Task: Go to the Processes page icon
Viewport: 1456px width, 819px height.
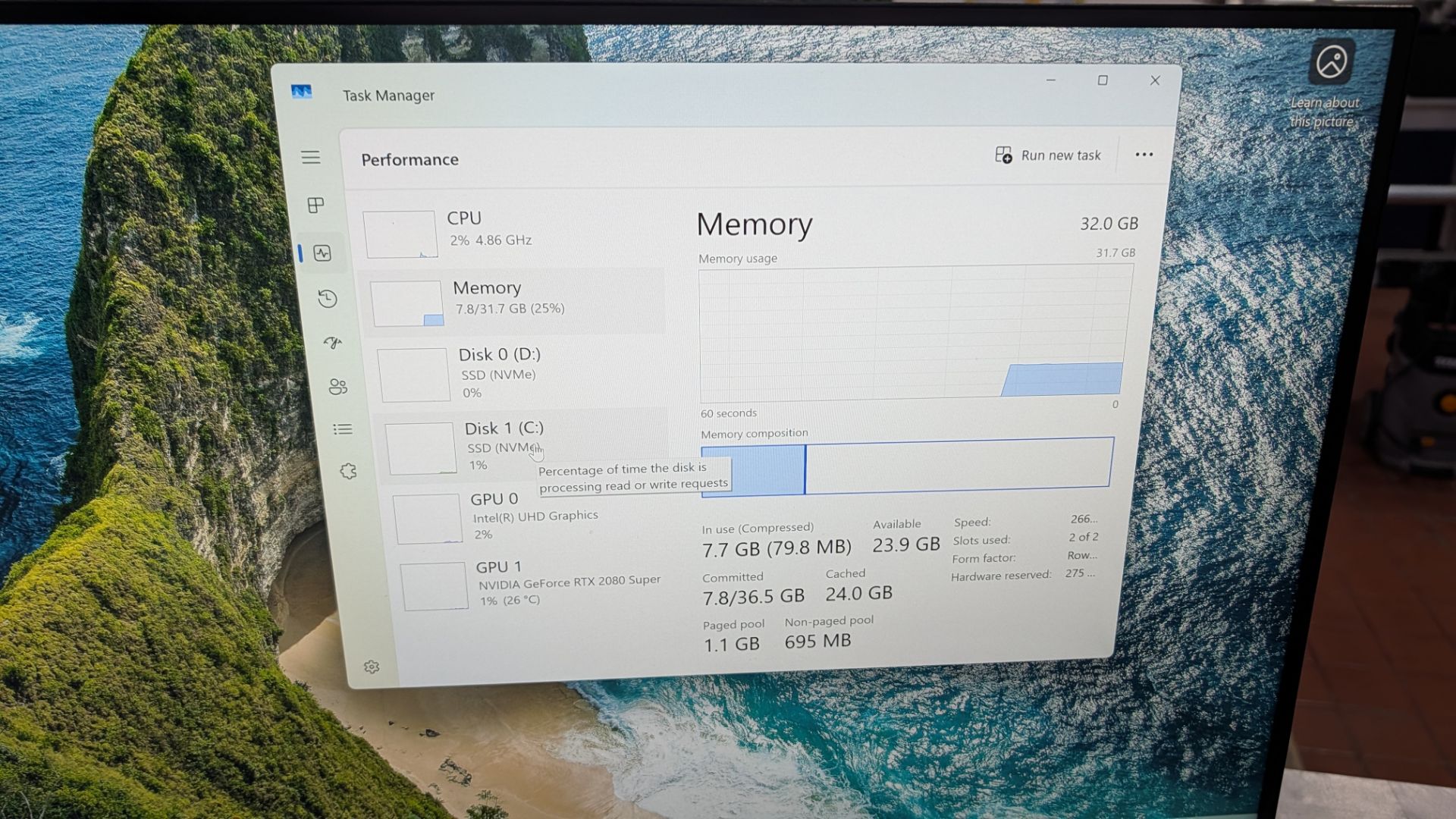Action: click(x=316, y=205)
